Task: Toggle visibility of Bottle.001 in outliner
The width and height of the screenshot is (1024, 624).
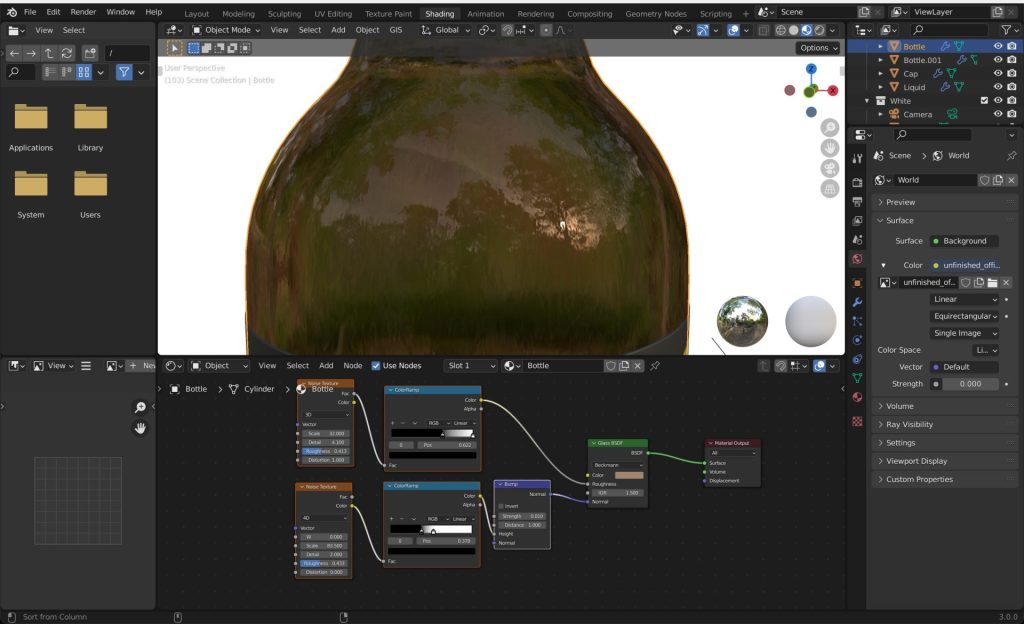Action: [x=997, y=60]
